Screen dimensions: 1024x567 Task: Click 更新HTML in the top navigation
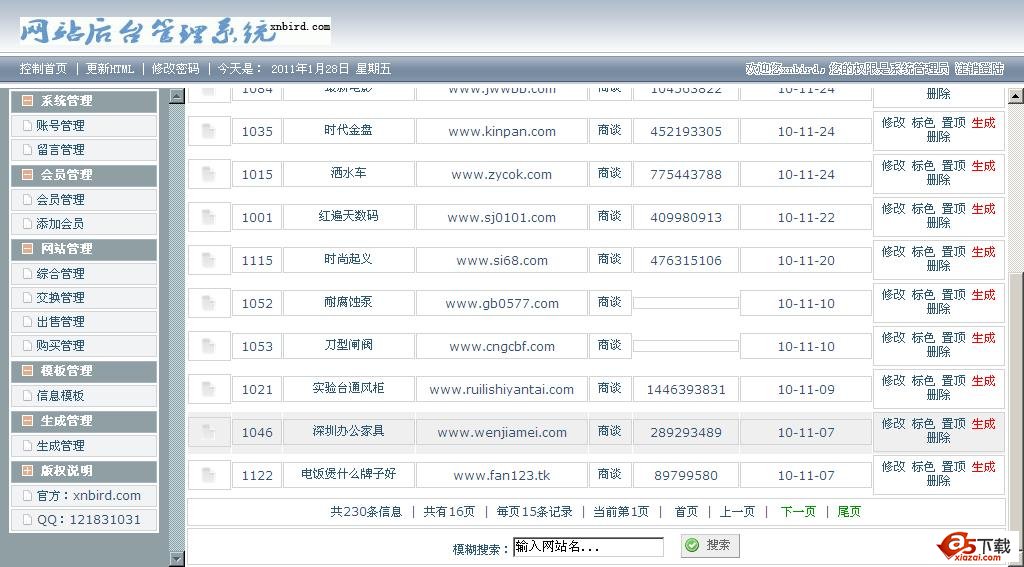(x=109, y=69)
